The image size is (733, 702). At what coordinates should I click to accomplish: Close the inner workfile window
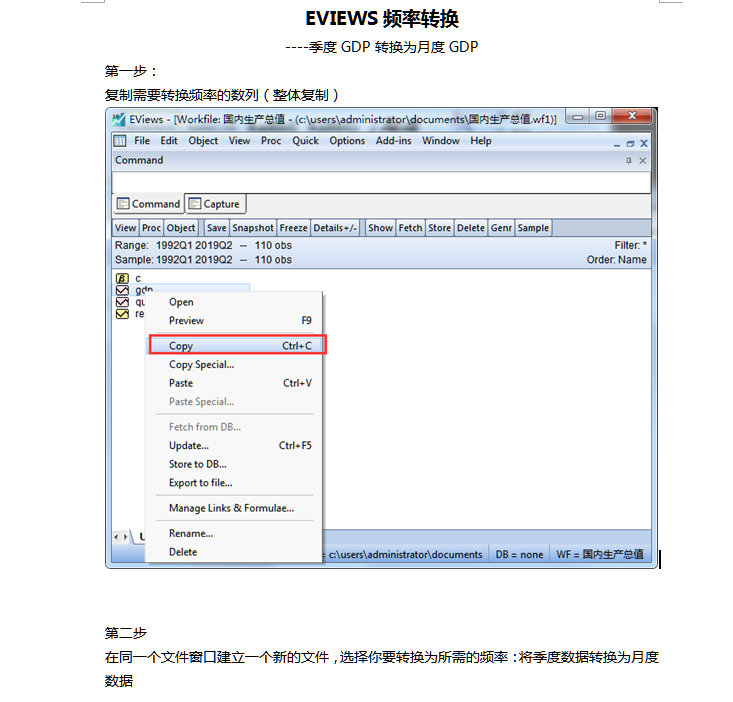[x=644, y=143]
